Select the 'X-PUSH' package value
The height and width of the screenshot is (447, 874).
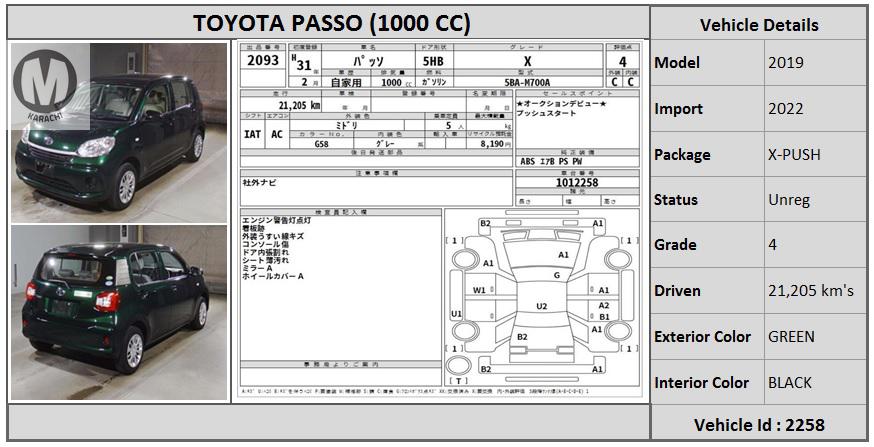tap(794, 154)
